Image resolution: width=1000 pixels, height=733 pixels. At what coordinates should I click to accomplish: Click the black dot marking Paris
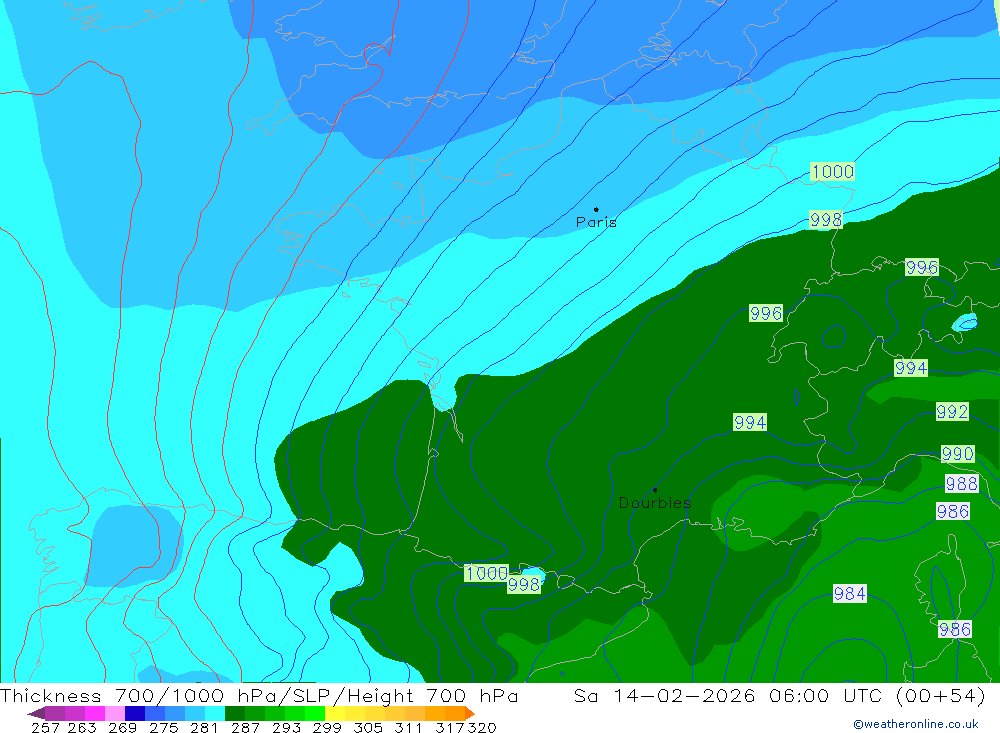[x=596, y=209]
